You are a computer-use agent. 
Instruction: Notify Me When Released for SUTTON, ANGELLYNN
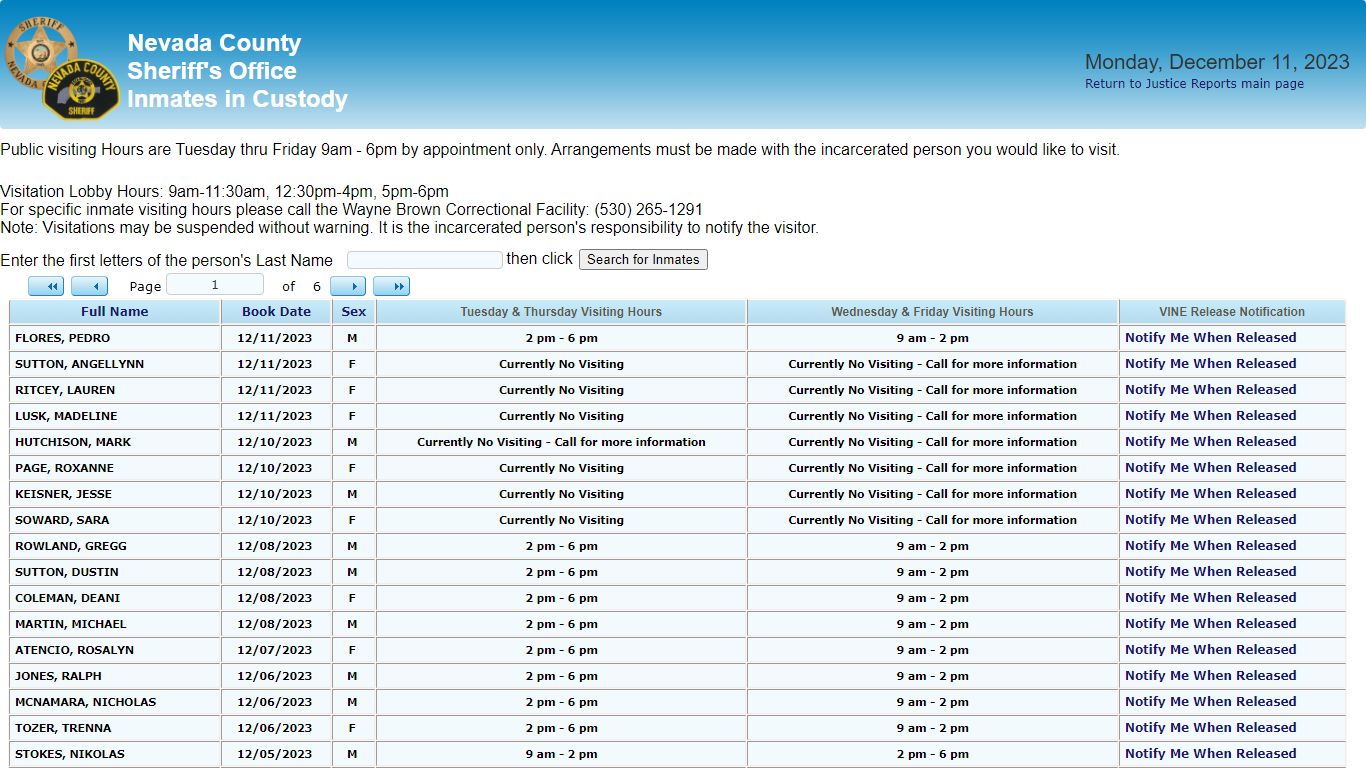pos(1210,364)
